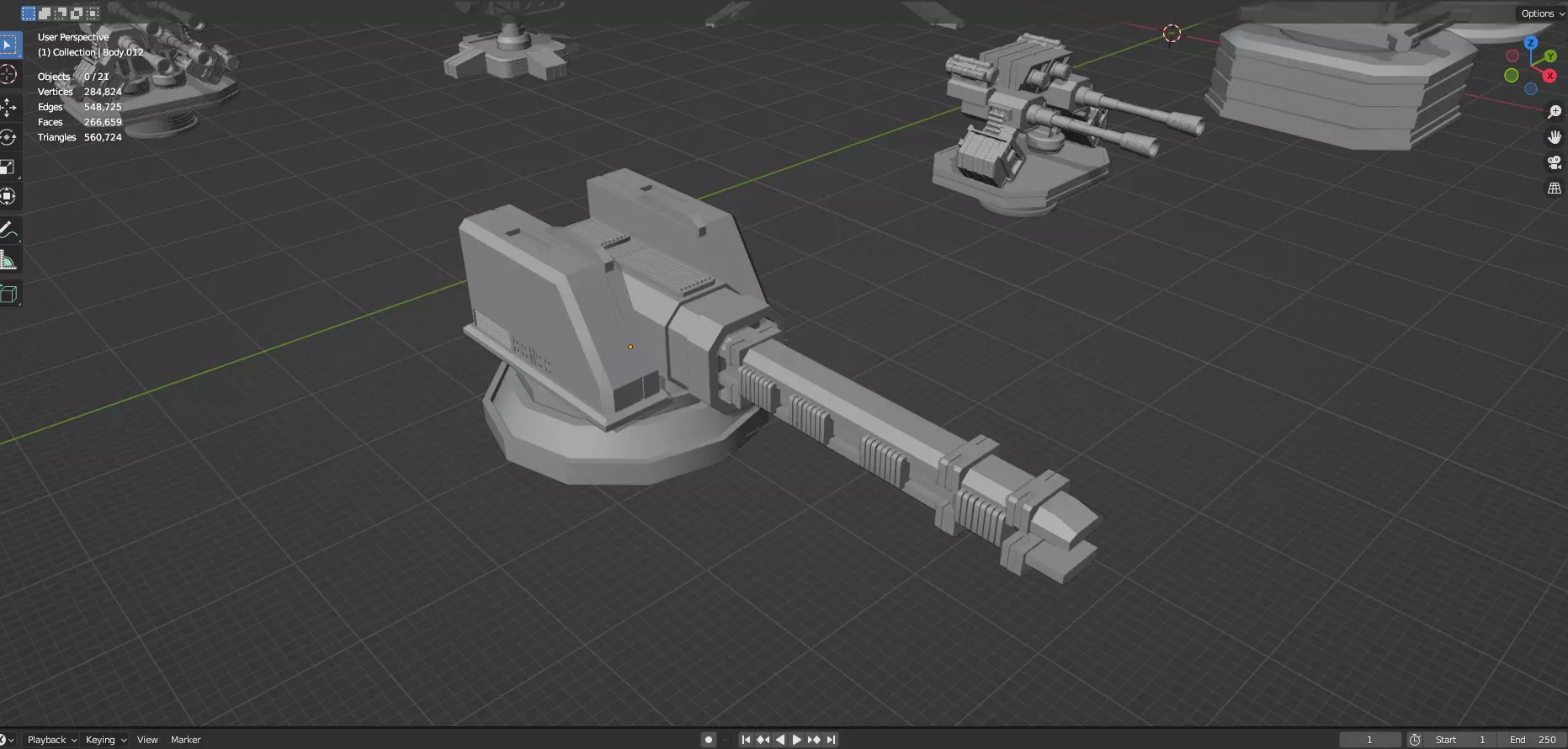Click the Faces count 266,659
Screen dimensions: 1568x749
pyautogui.click(x=103, y=122)
